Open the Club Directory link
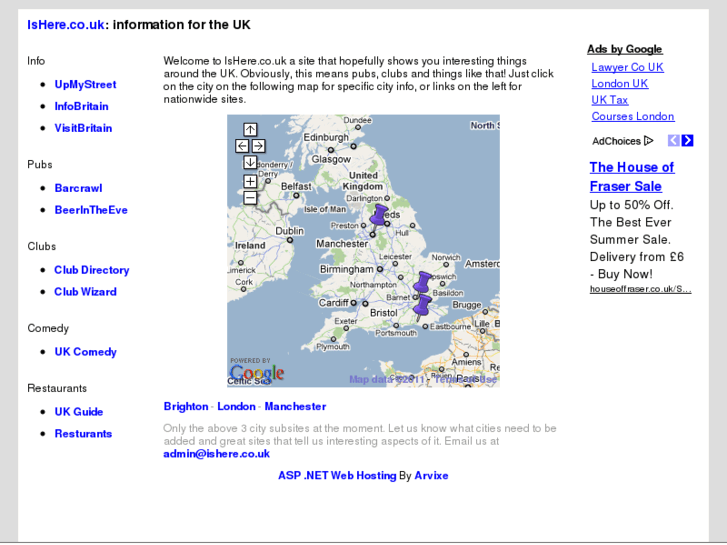Viewport: 727px width, 545px height. coord(92,270)
